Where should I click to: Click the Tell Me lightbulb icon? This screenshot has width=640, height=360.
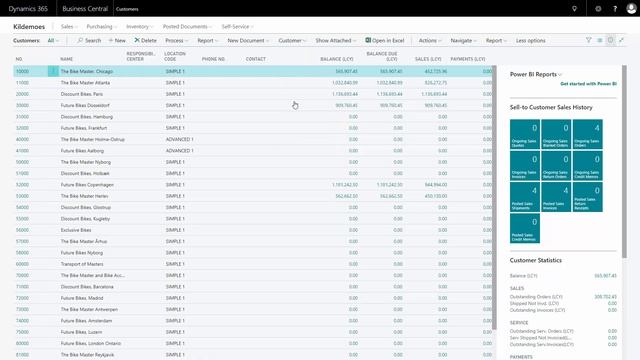pyautogui.click(x=574, y=9)
